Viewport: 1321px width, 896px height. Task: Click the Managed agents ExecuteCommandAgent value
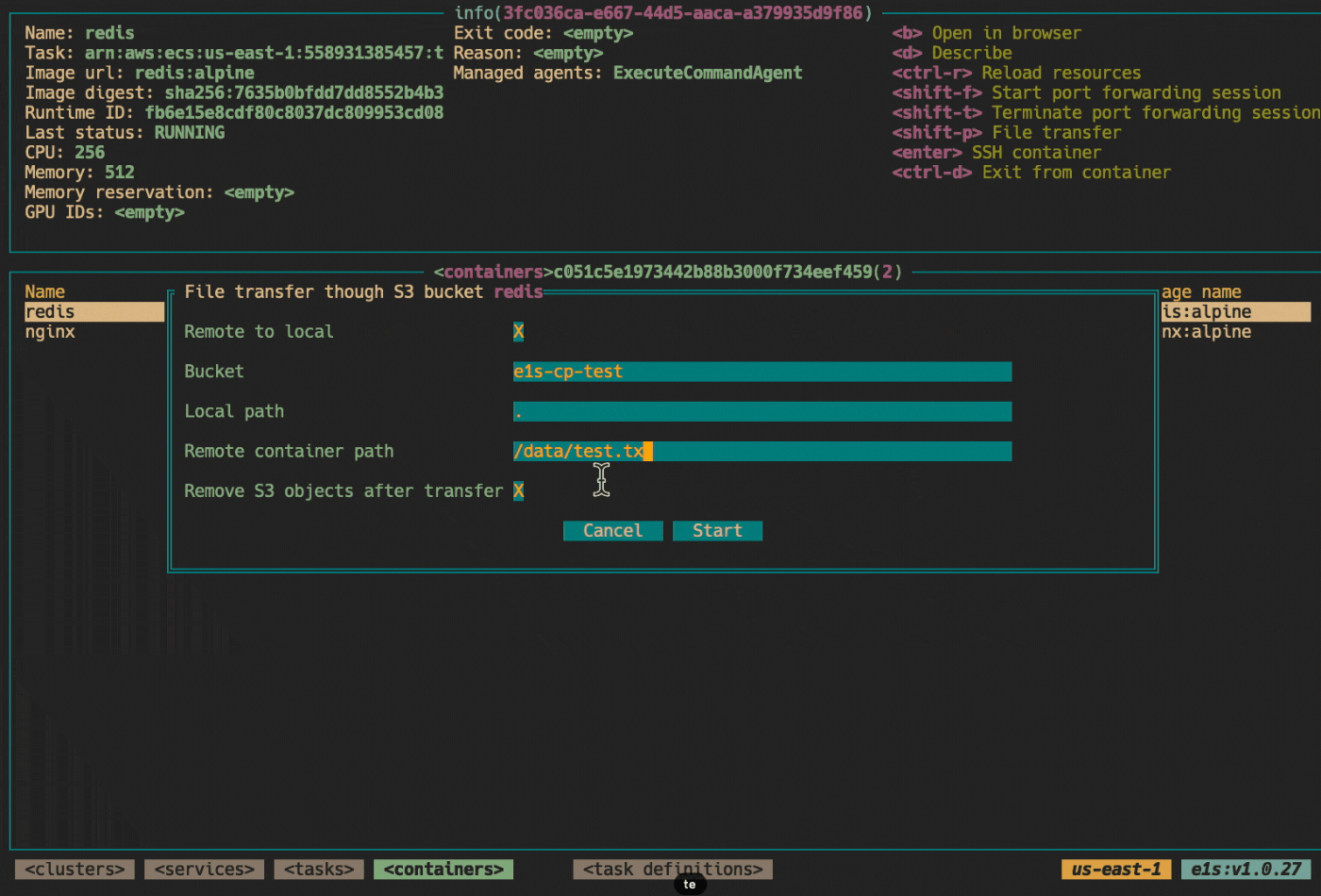point(708,73)
